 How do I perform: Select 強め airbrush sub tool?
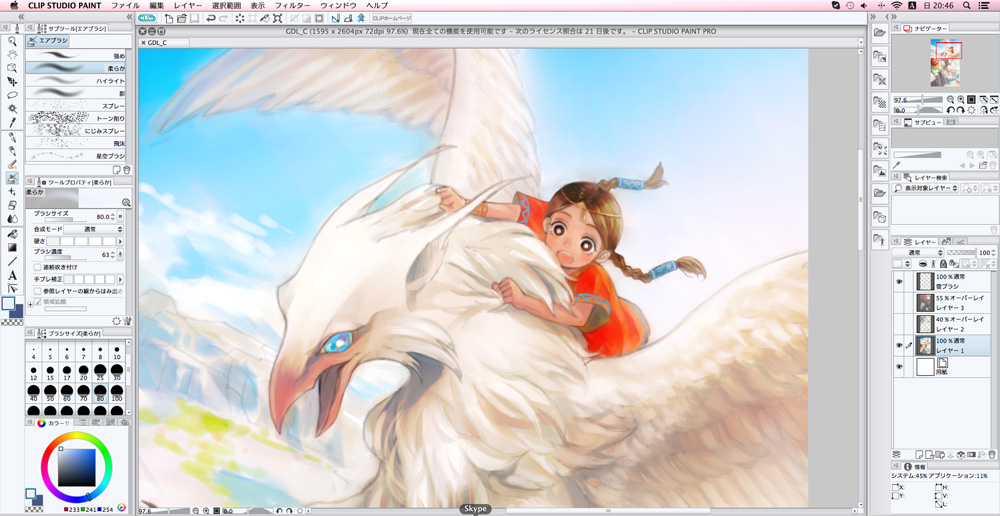coord(75,55)
